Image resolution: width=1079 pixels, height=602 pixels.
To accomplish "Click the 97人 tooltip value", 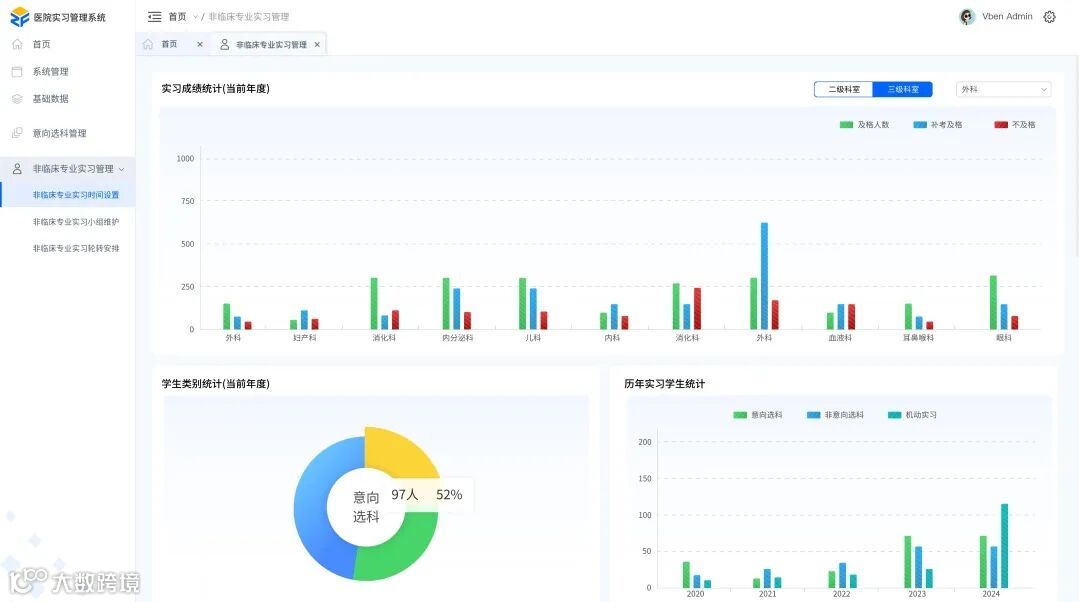I will 405,495.
